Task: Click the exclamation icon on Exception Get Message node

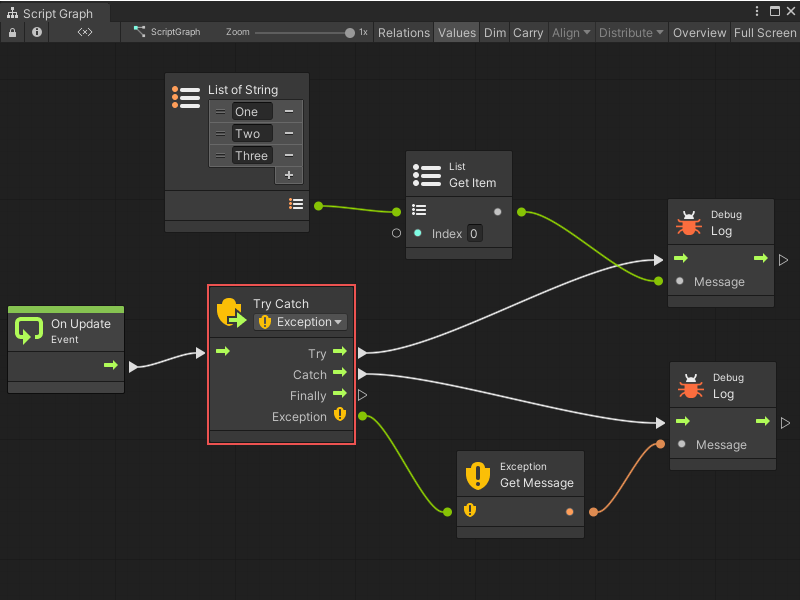Action: [478, 475]
